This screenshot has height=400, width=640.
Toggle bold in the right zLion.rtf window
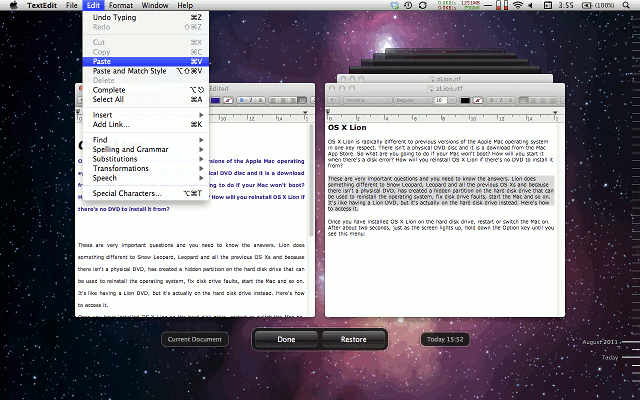pos(492,100)
